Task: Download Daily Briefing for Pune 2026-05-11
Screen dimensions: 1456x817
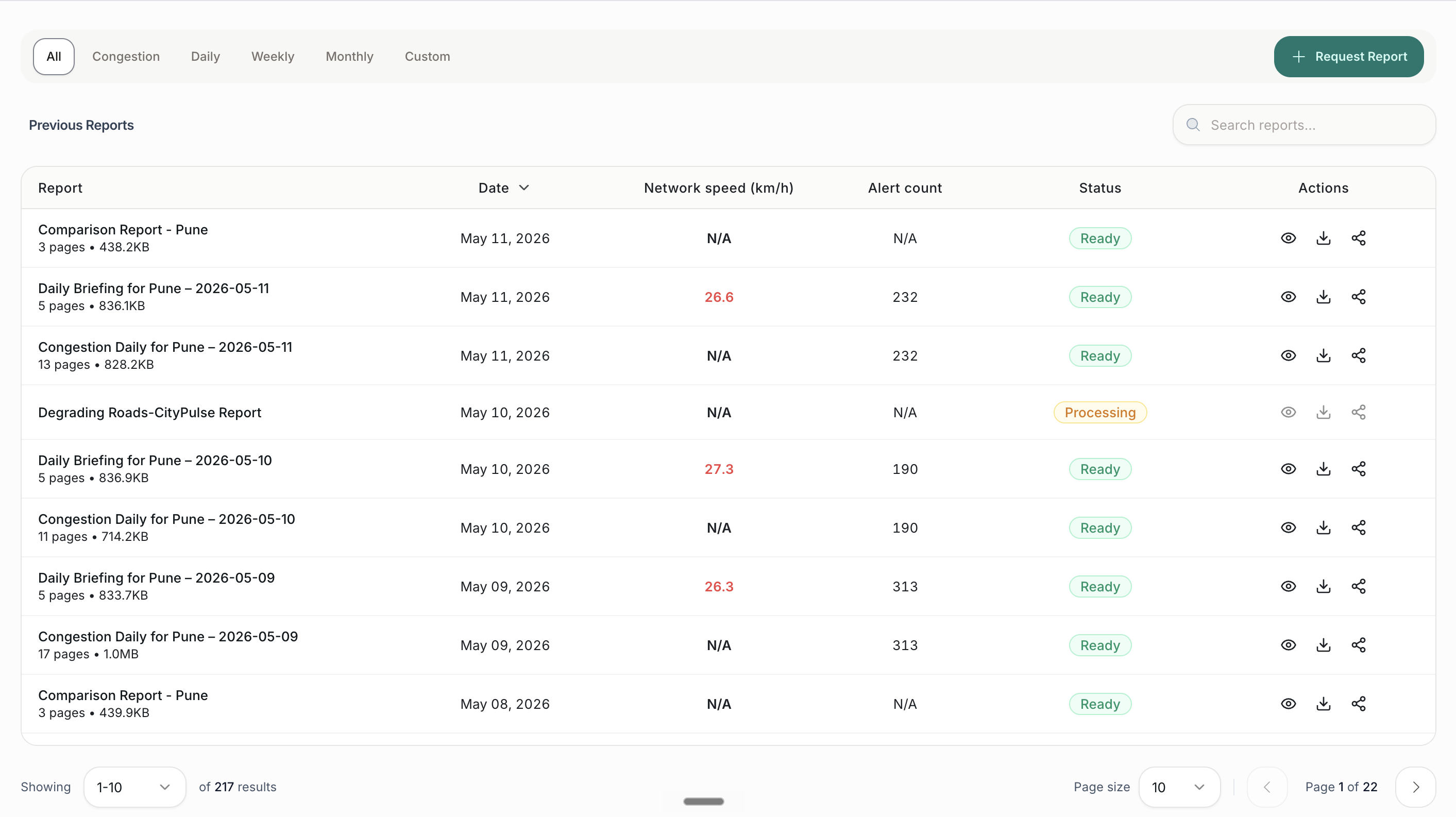Action: pyautogui.click(x=1323, y=297)
